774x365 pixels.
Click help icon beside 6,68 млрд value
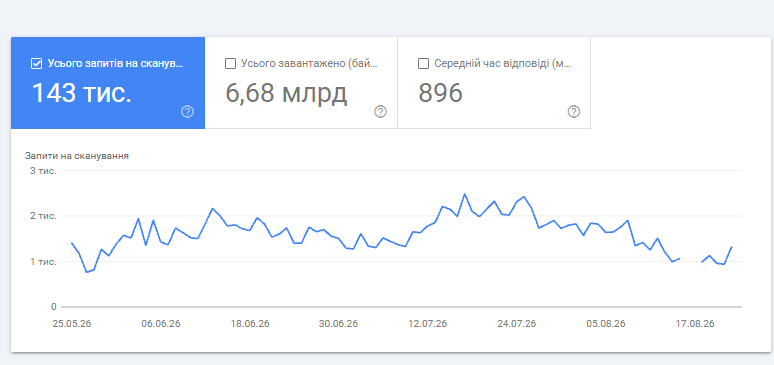pyautogui.click(x=380, y=112)
